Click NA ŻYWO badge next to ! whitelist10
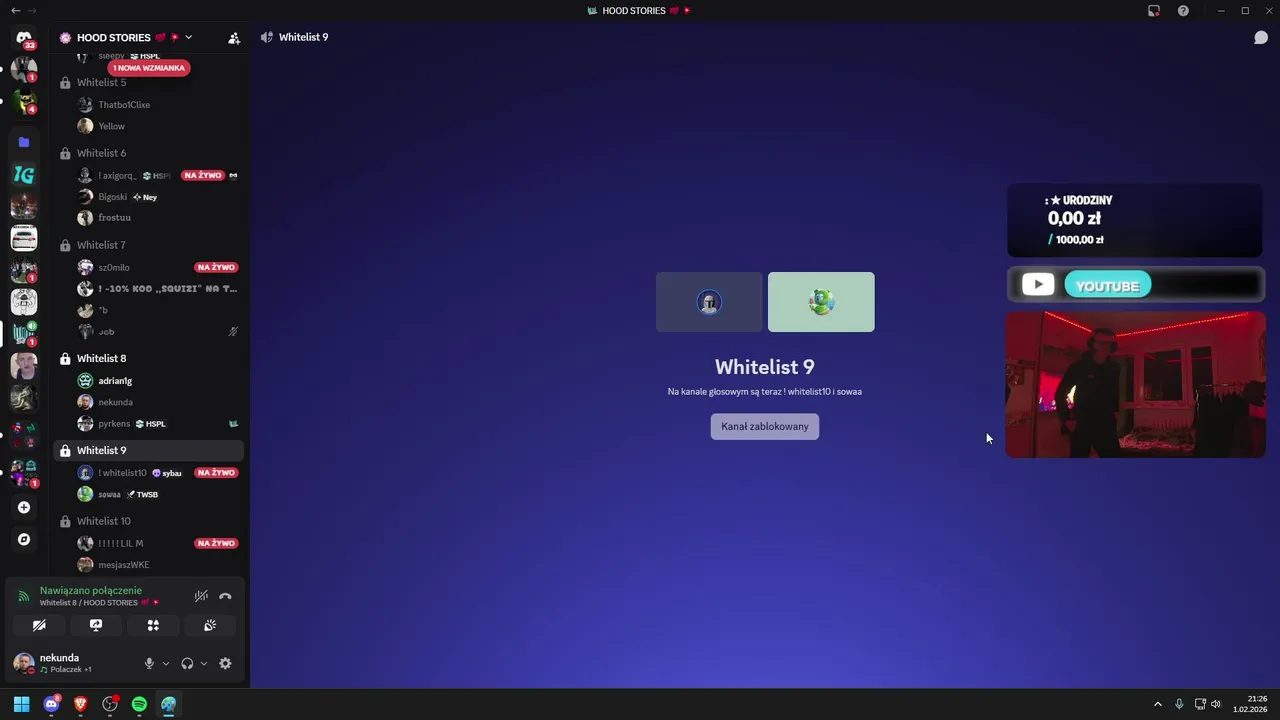1280x720 pixels. pyautogui.click(x=216, y=473)
